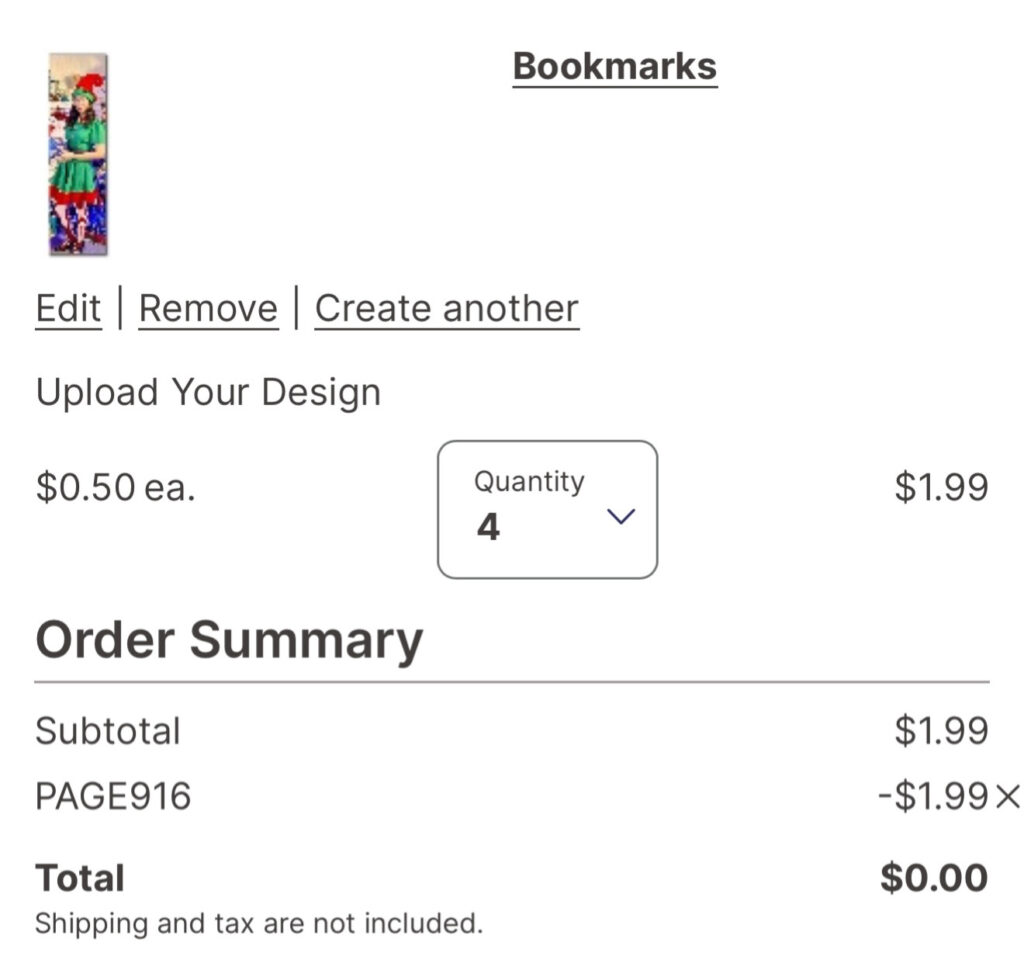Click the shipping and tax disclaimer text
Image resolution: width=1024 pixels, height=953 pixels.
258,923
